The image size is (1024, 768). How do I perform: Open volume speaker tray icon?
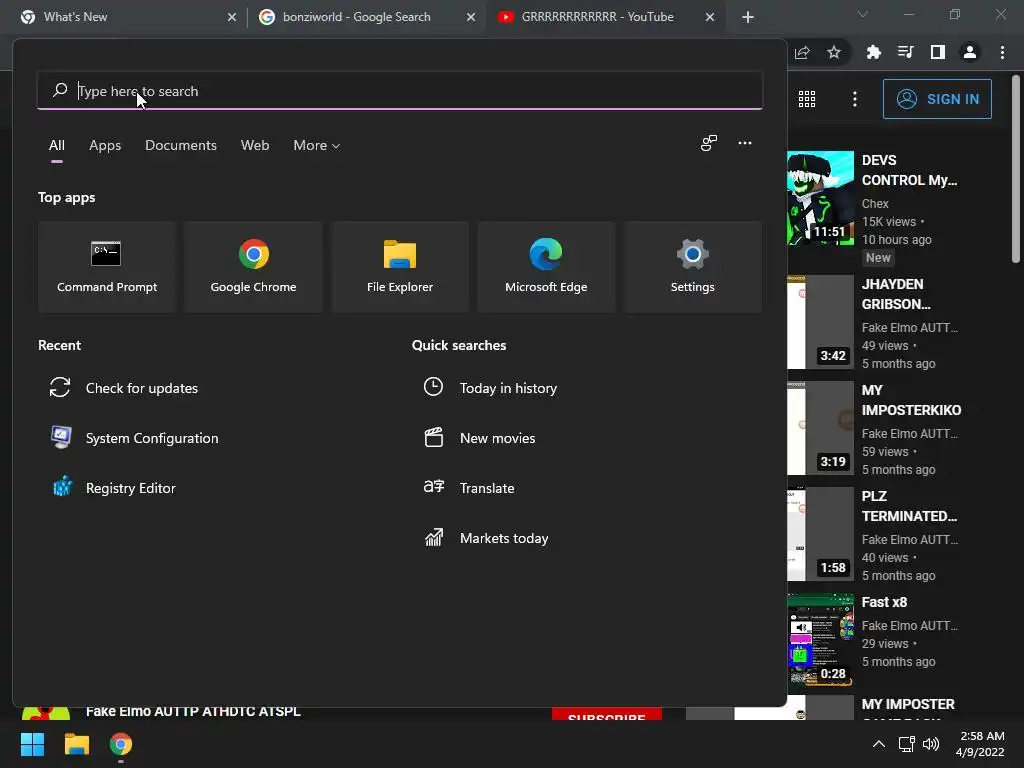coord(931,744)
